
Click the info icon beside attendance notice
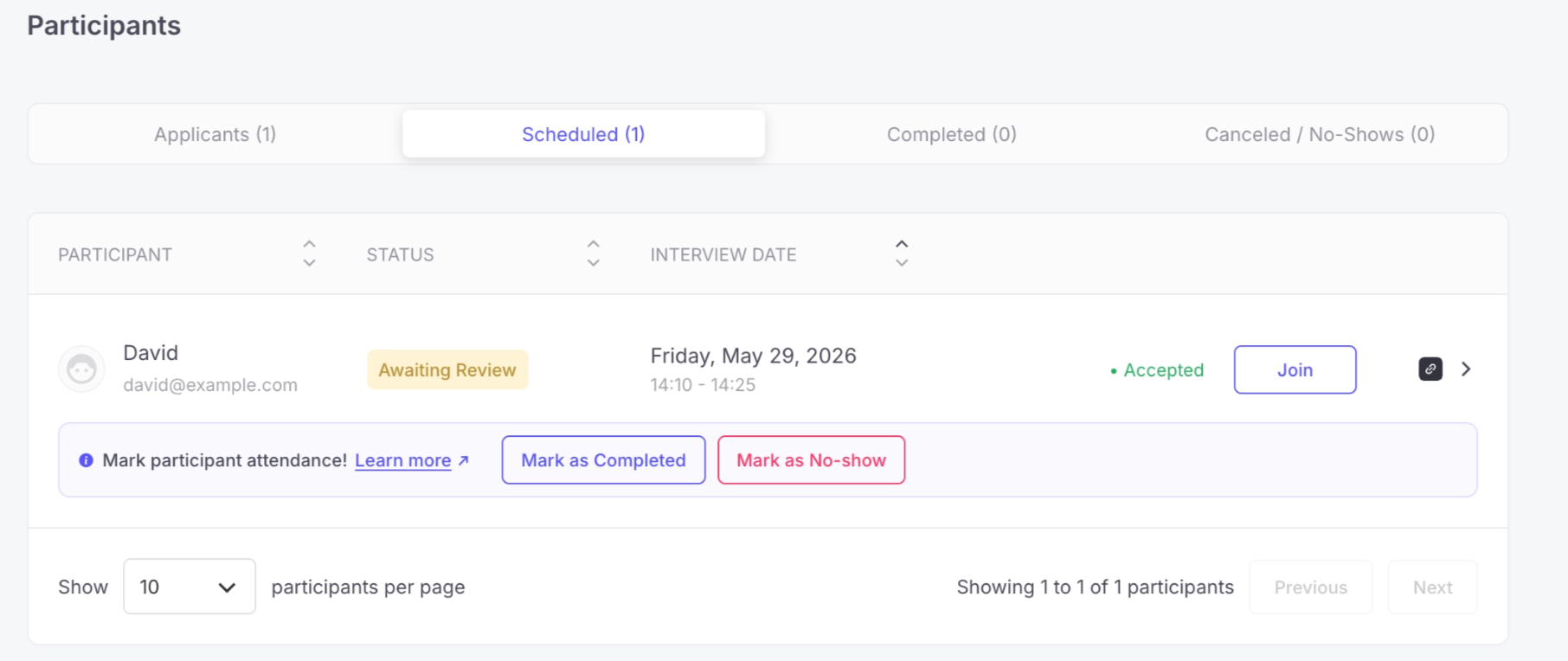[x=86, y=460]
